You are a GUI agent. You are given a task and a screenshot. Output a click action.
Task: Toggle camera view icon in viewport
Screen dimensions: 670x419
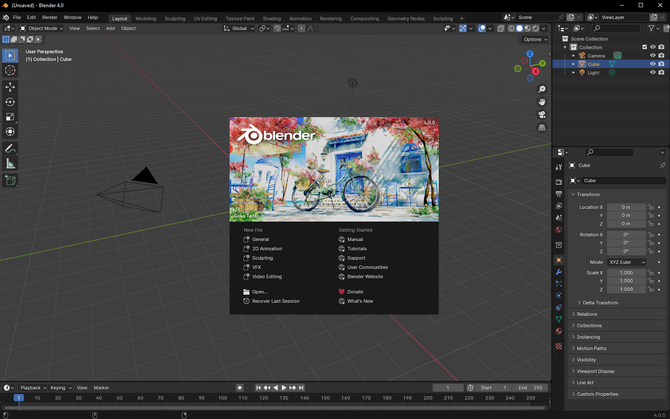point(542,115)
